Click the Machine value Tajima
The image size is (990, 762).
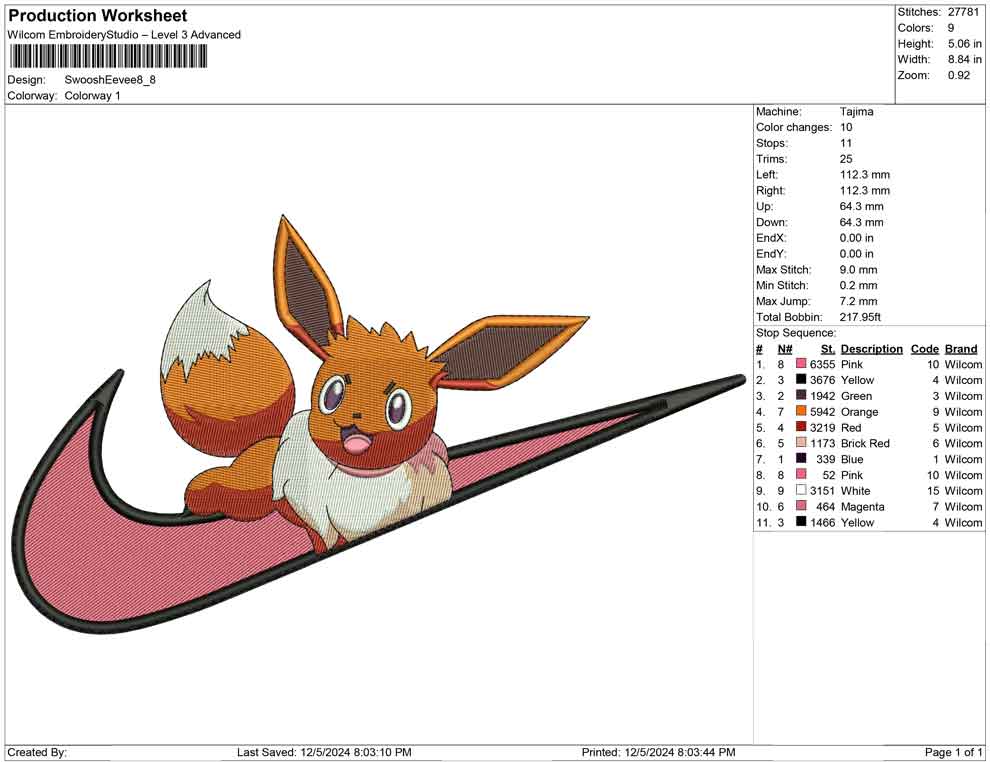pos(856,112)
